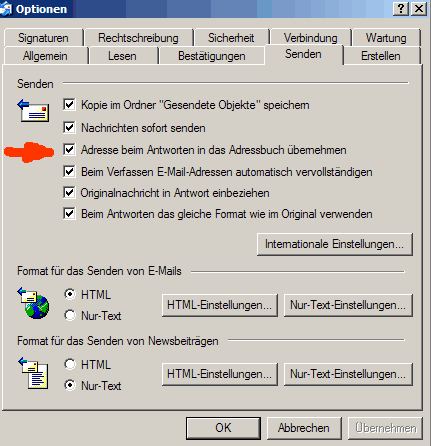Click the Optionen title bar application icon

(6, 9)
